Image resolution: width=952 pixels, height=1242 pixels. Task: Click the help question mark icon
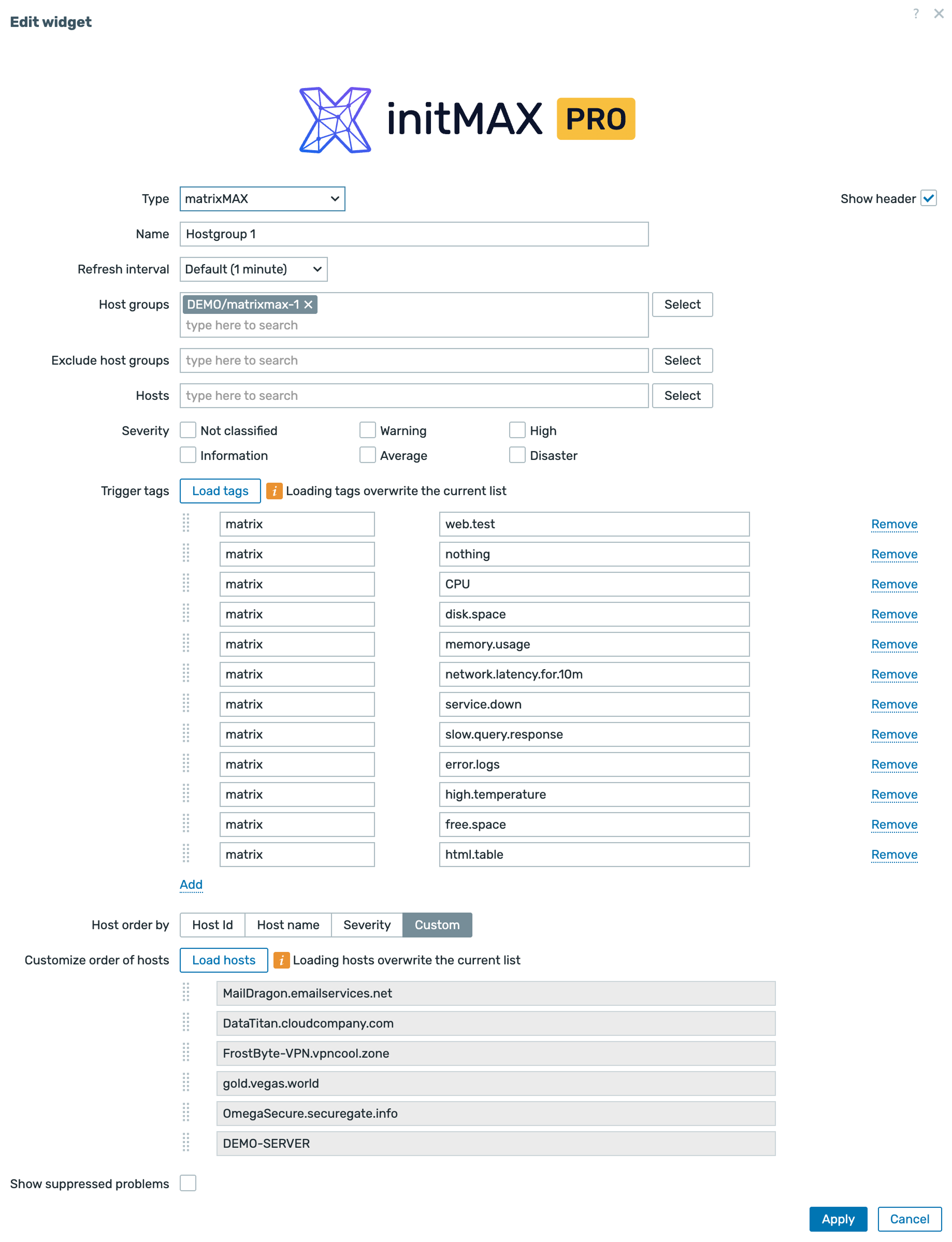point(915,13)
